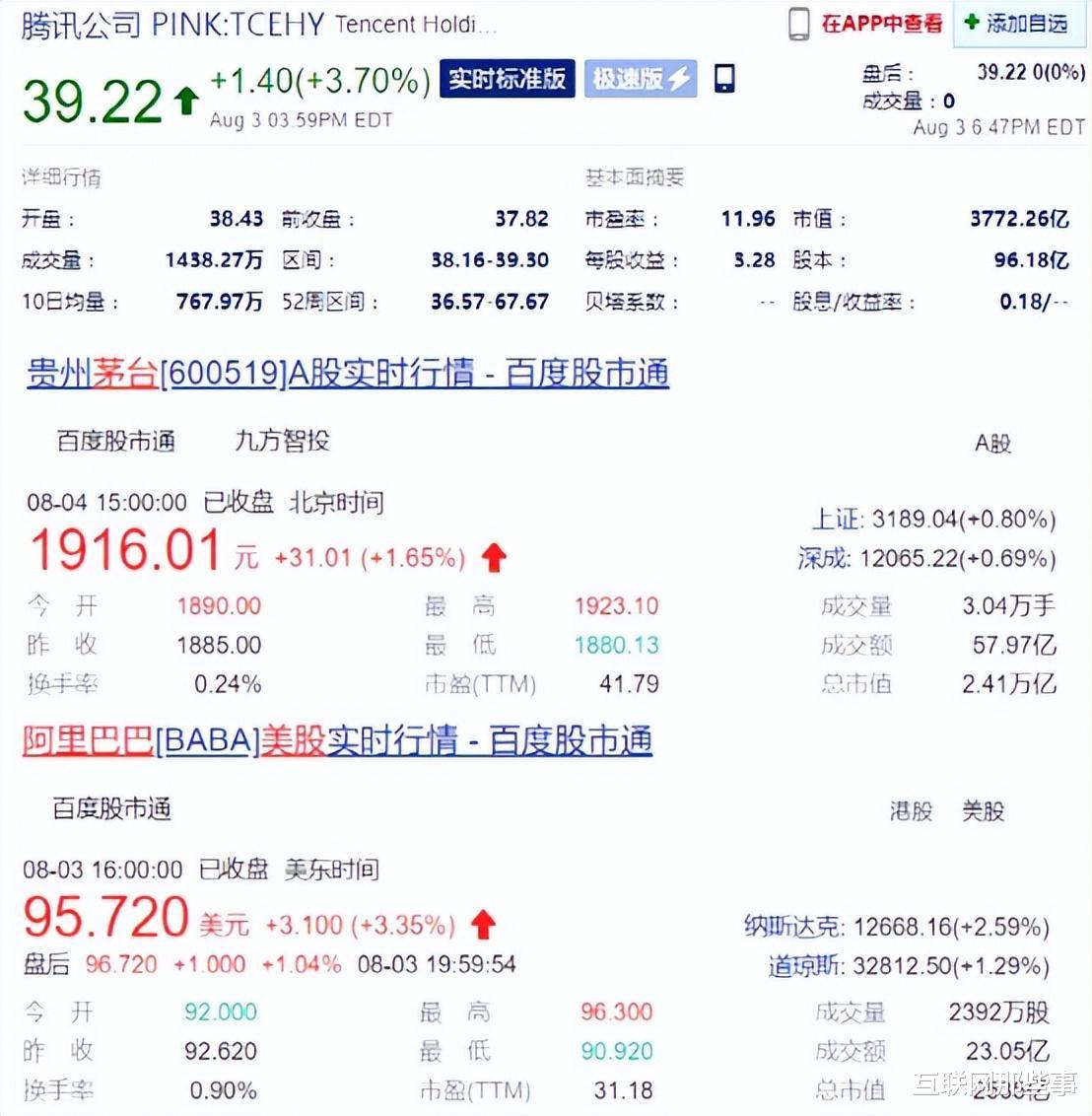Switch to the 美股 tab
This screenshot has height=1116, width=1092.
[x=983, y=810]
